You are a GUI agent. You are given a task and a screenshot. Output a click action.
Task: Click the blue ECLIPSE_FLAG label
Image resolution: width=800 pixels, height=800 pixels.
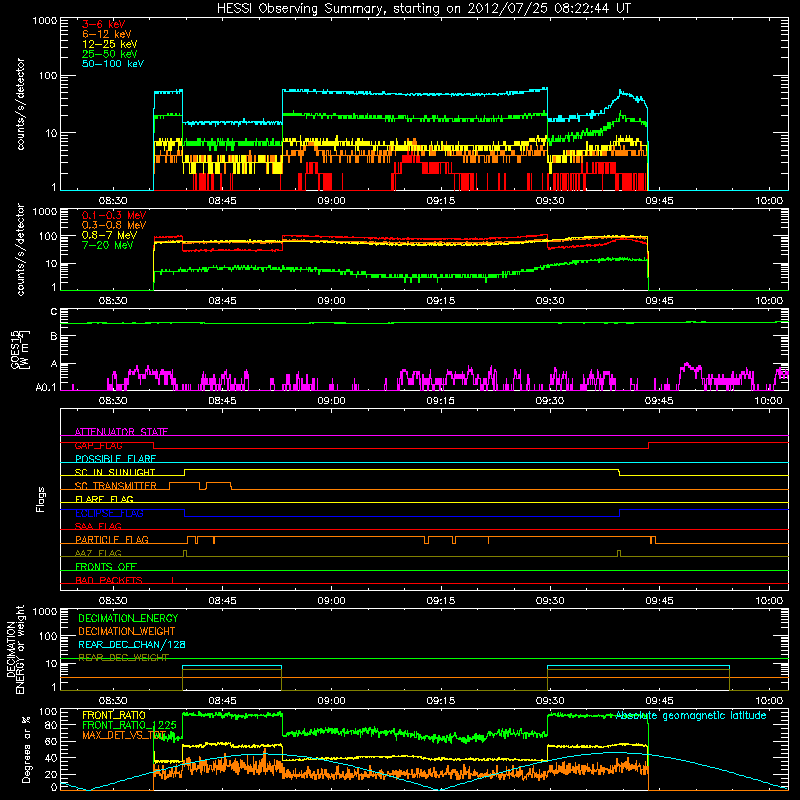pos(109,513)
